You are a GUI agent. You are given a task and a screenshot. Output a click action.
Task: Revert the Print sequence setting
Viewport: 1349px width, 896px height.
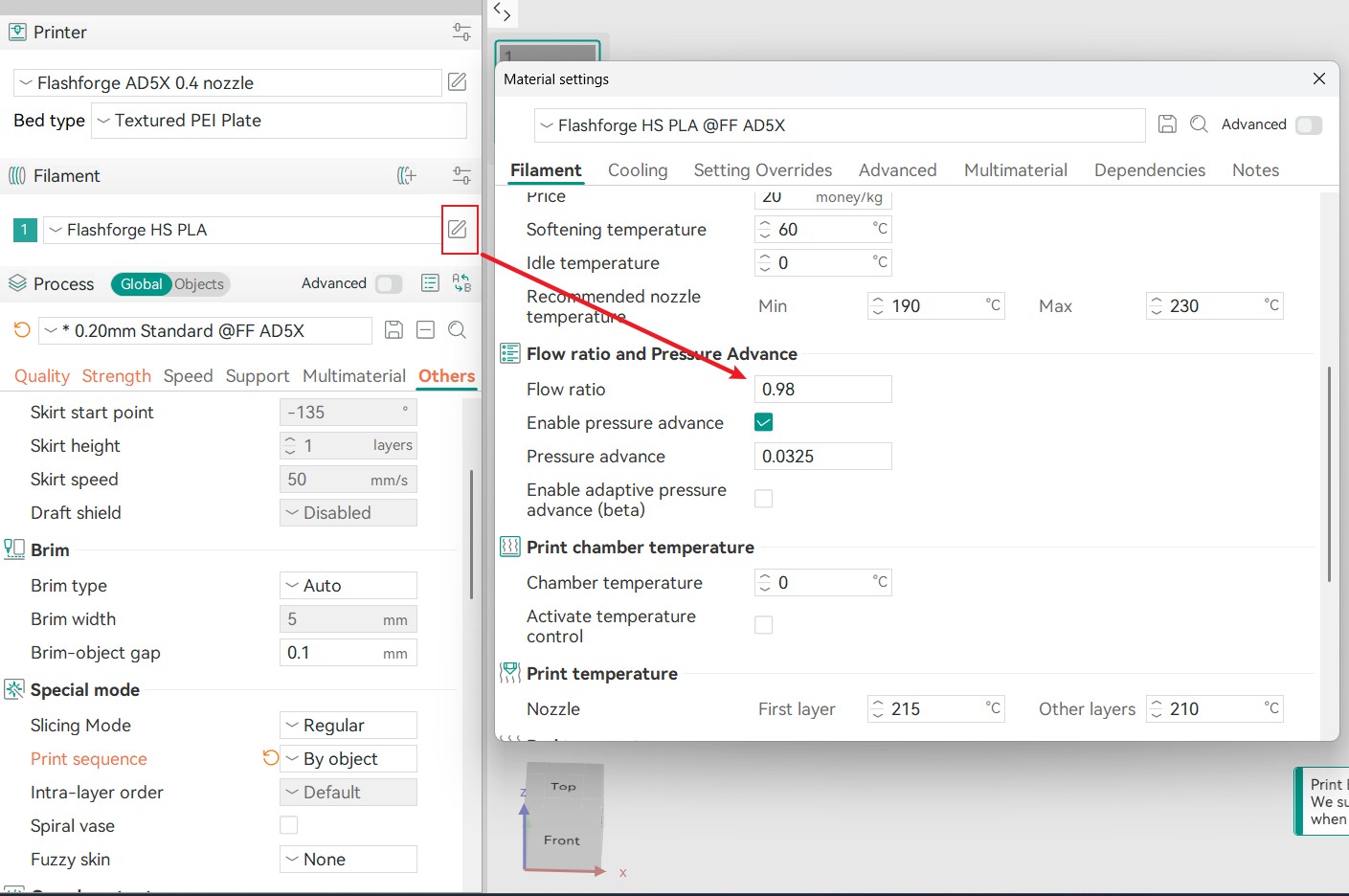[270, 758]
